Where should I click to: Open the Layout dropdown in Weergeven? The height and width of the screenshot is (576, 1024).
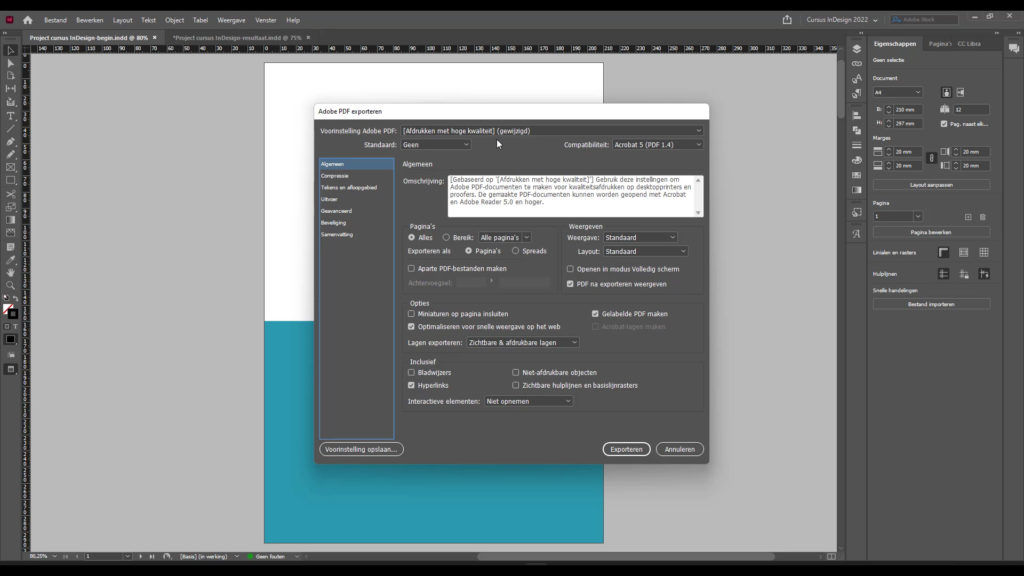click(645, 251)
